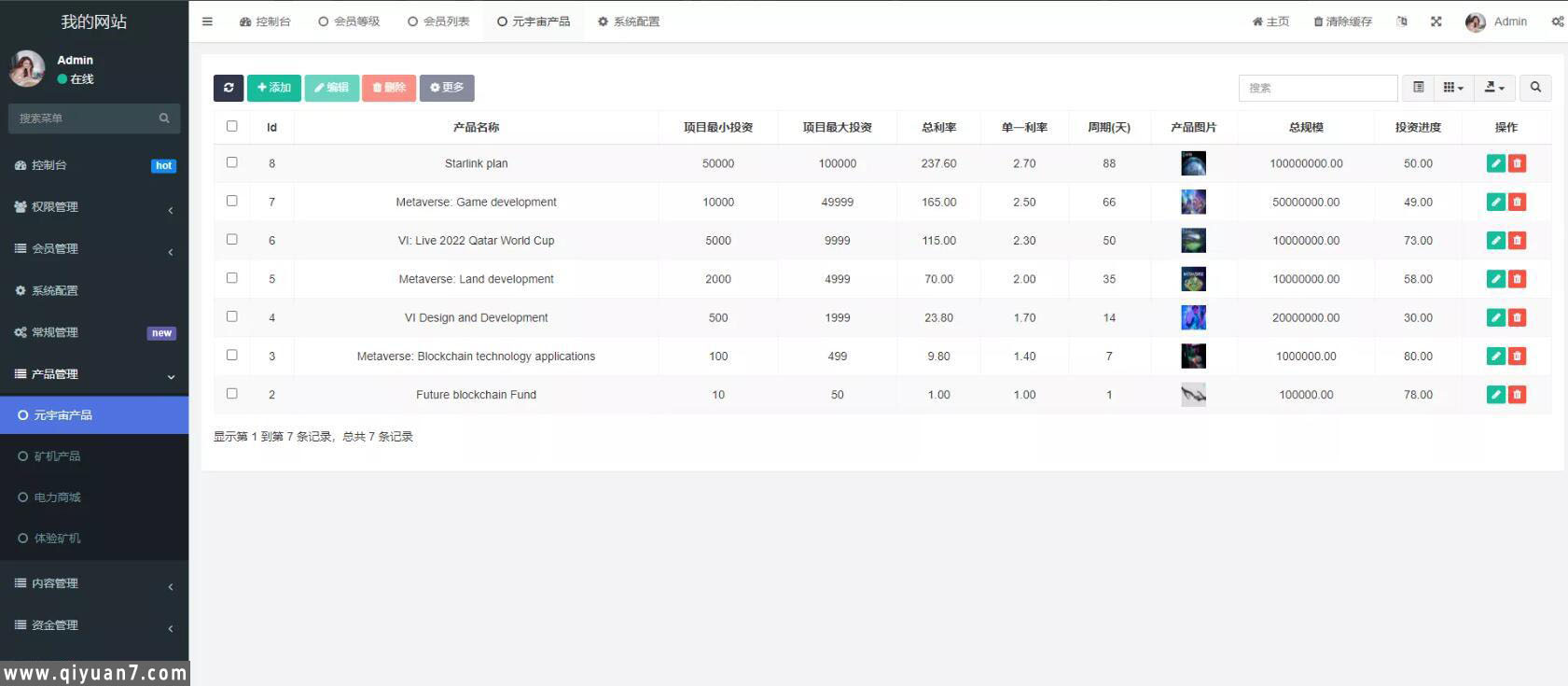
Task: Toggle the table card view icon
Action: [x=1418, y=88]
